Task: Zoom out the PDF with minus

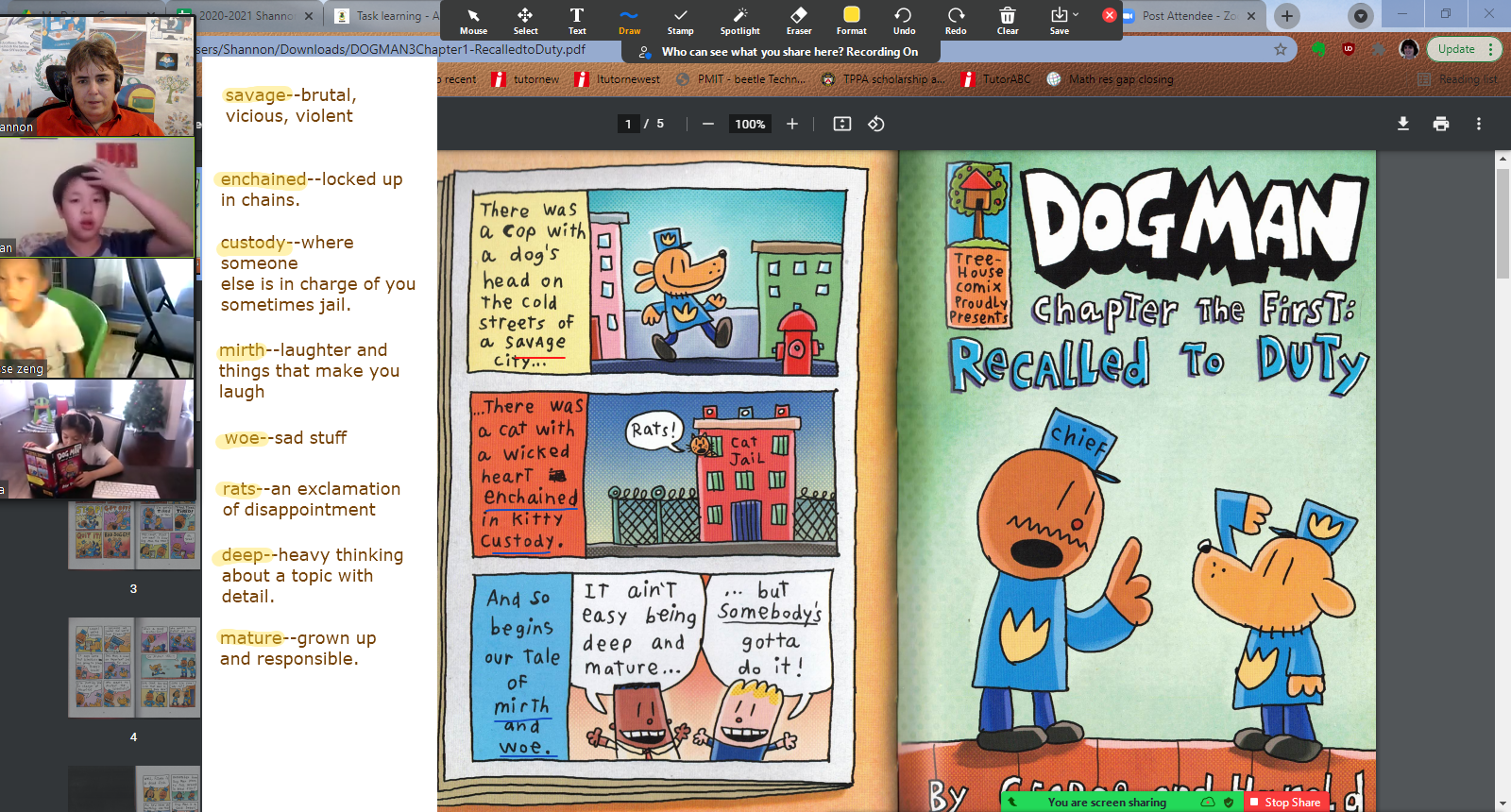Action: (707, 124)
